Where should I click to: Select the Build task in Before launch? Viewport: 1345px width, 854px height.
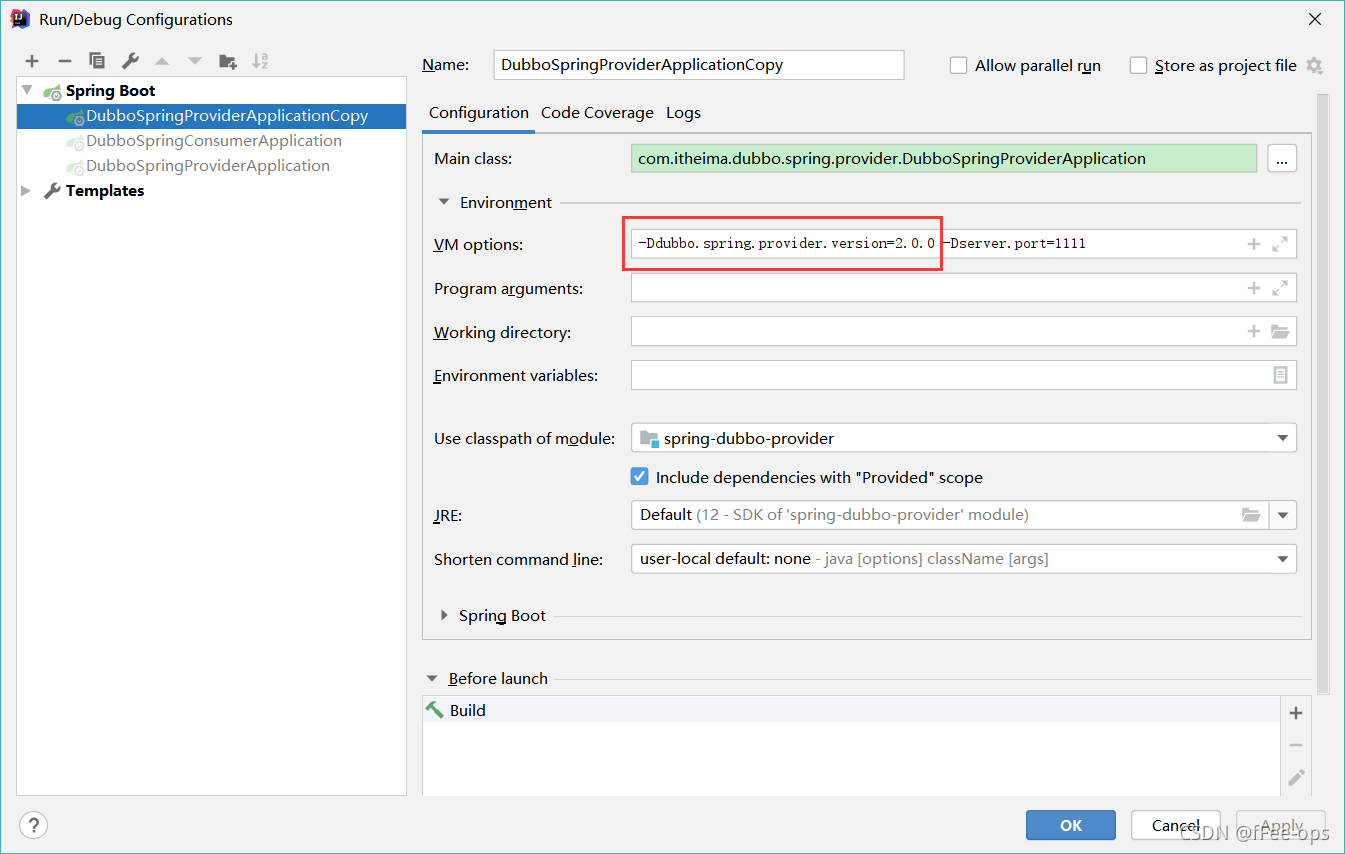(x=851, y=710)
